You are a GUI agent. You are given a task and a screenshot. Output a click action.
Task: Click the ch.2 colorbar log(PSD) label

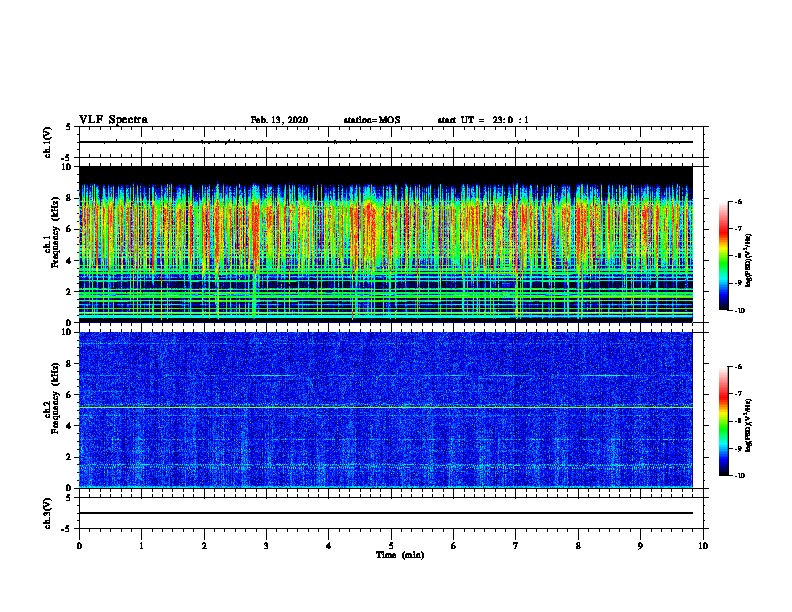[748, 425]
